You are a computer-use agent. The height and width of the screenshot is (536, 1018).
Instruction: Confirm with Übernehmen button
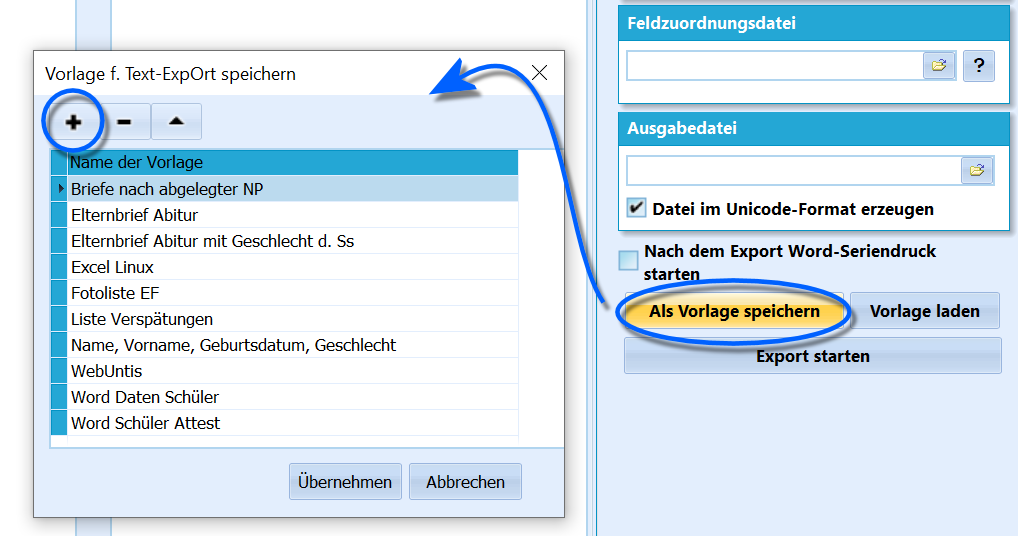point(345,481)
